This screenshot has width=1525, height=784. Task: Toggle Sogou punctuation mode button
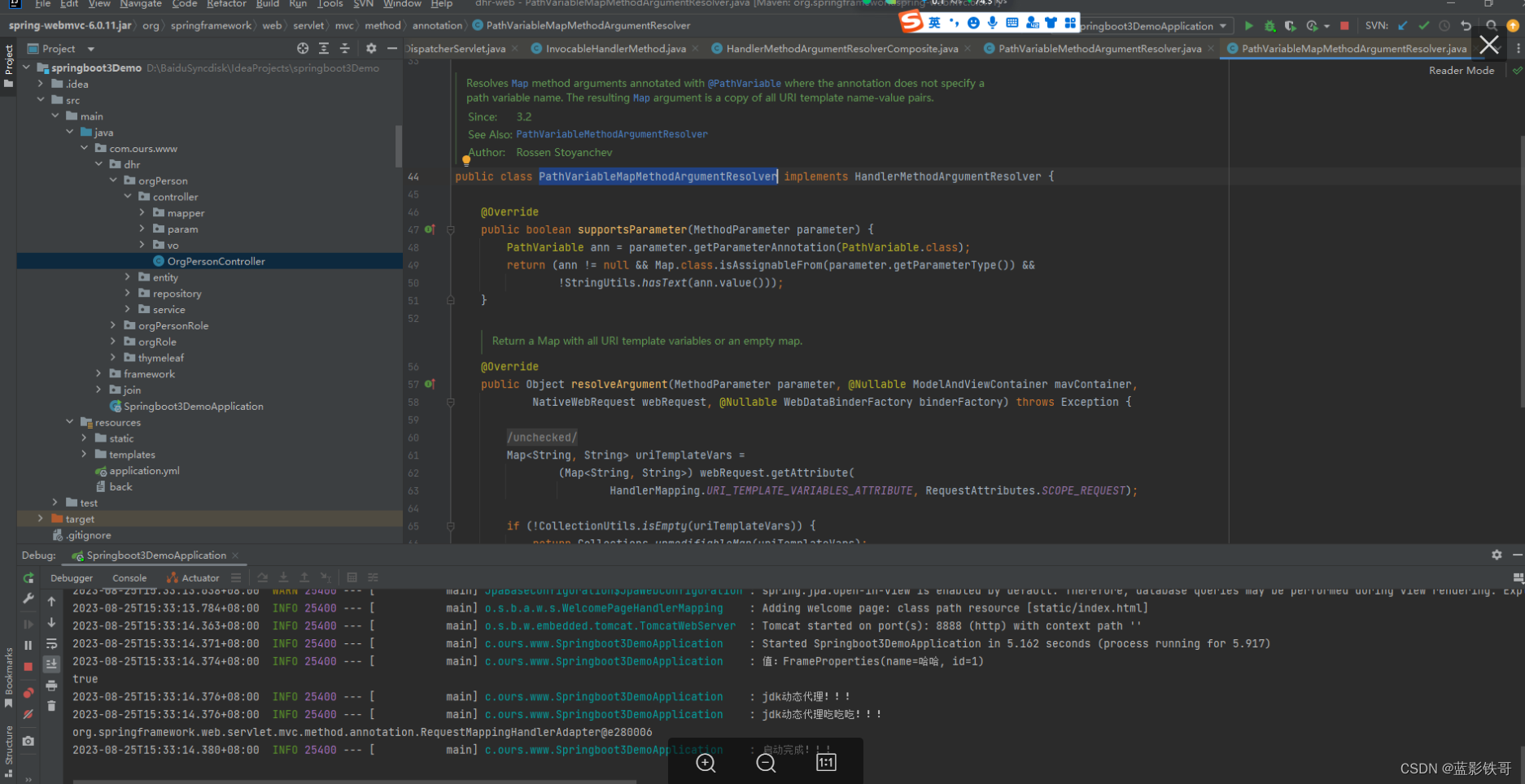tap(954, 23)
